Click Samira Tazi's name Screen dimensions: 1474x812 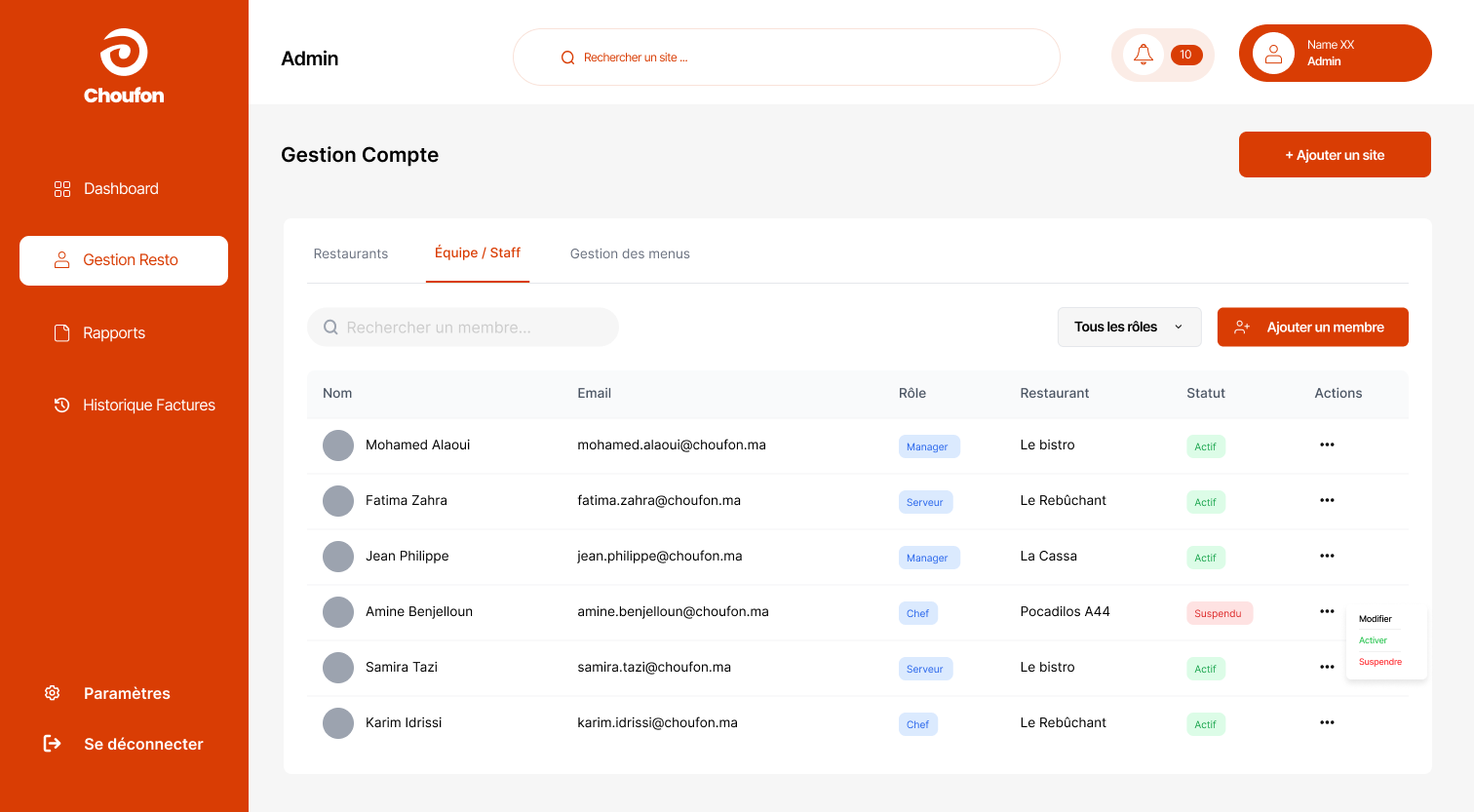(402, 667)
